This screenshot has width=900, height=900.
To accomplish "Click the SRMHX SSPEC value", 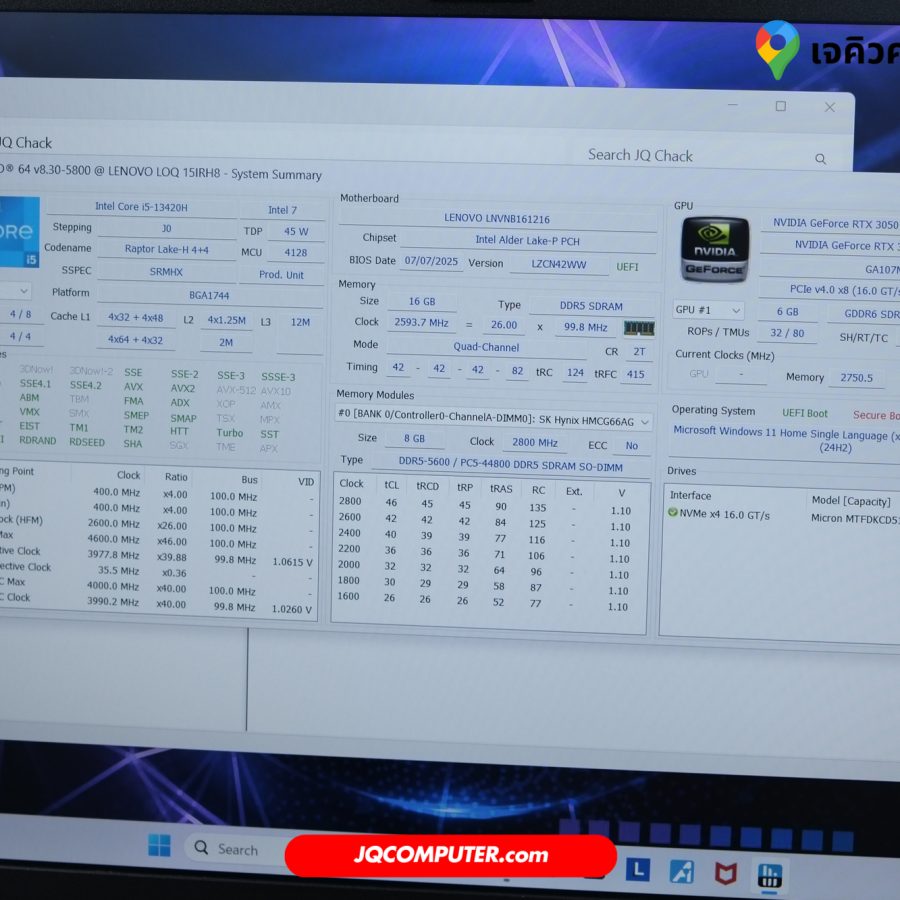I will (x=166, y=272).
